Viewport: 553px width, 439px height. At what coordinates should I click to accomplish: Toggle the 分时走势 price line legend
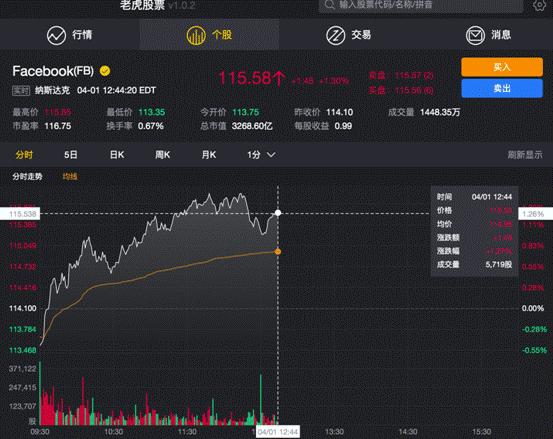pos(27,176)
